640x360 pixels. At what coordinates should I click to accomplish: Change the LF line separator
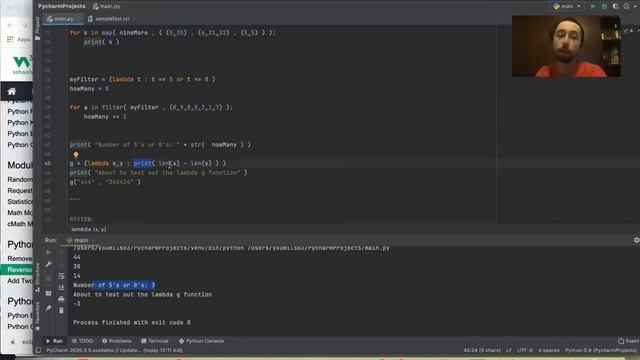(x=509, y=350)
